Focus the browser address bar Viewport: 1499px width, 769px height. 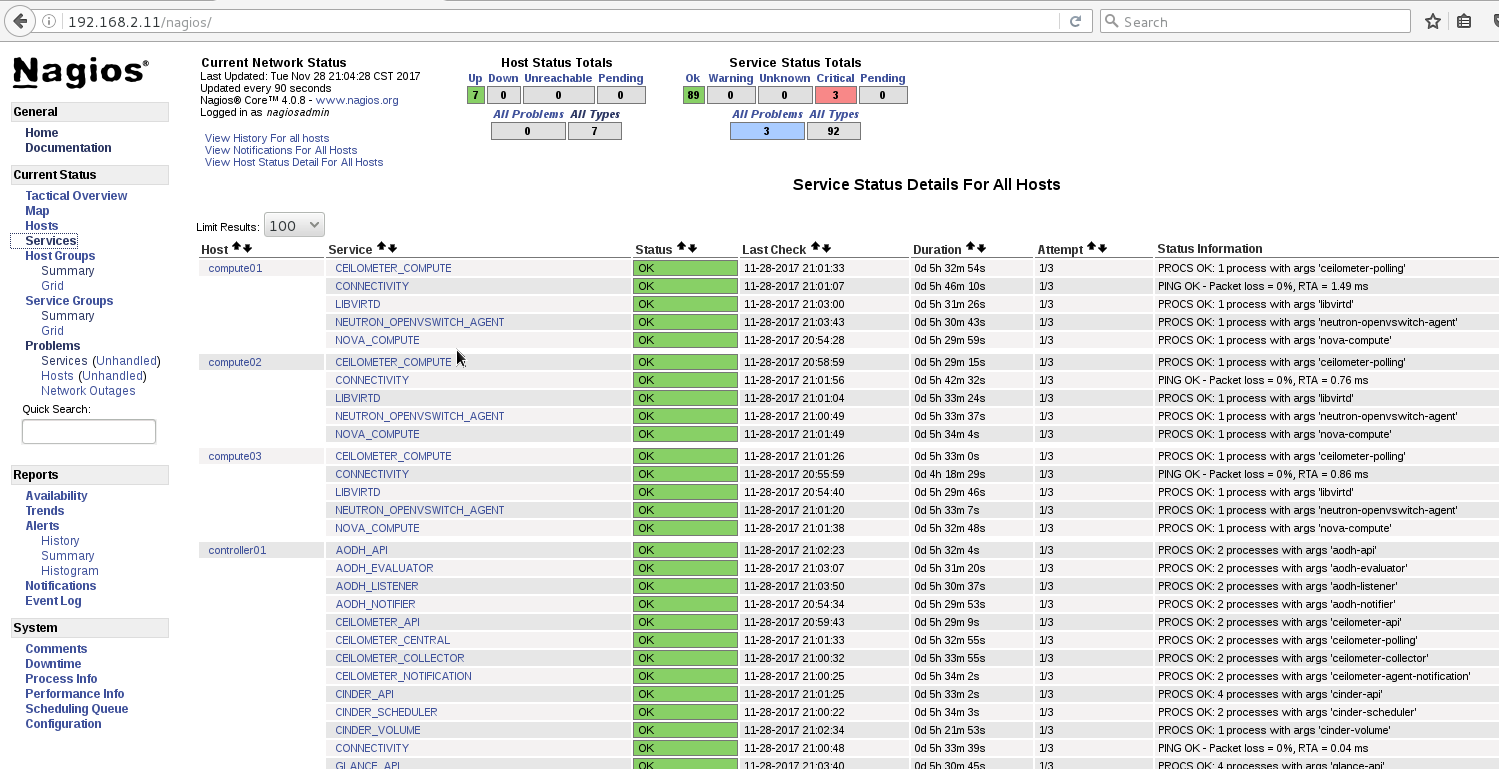pyautogui.click(x=560, y=21)
